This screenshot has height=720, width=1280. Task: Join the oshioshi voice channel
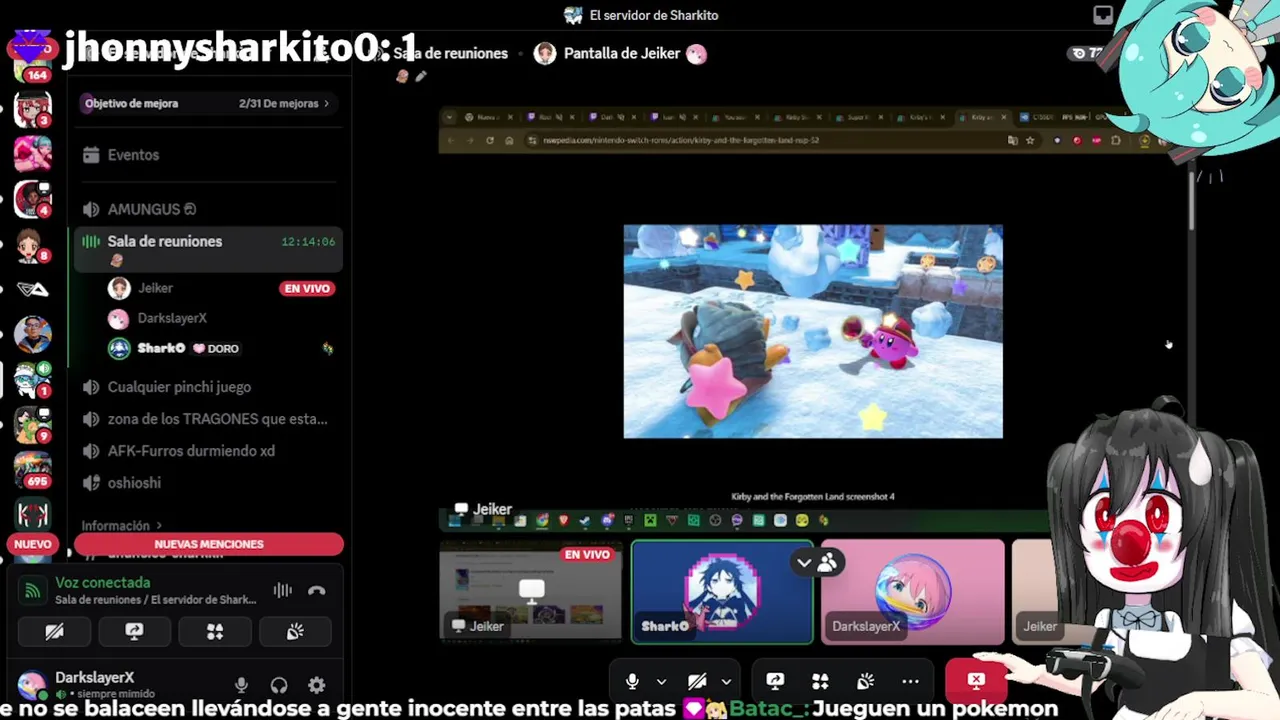(x=207, y=483)
